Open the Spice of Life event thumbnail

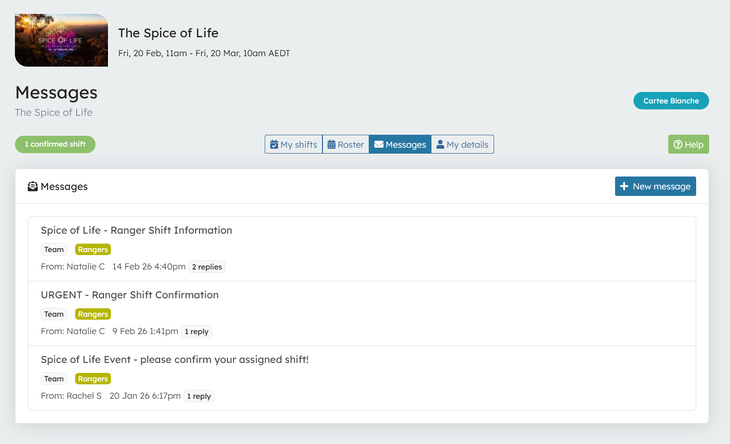[61, 40]
